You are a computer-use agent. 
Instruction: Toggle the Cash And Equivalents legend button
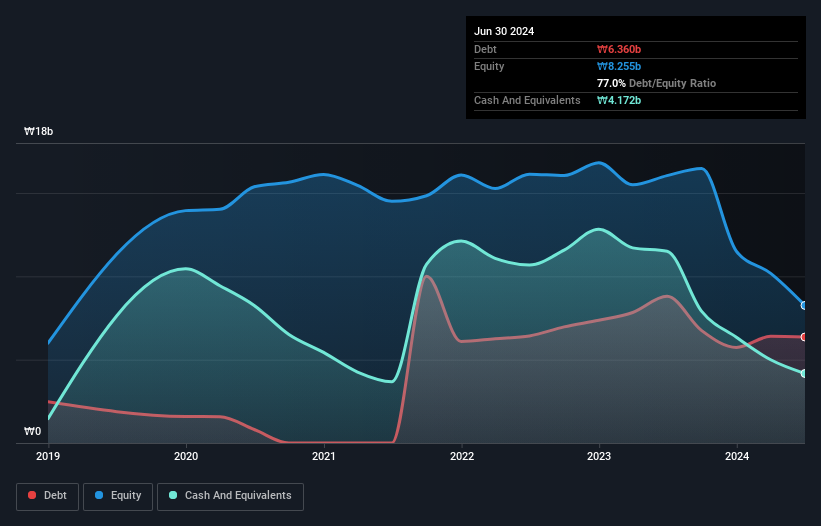pyautogui.click(x=230, y=496)
